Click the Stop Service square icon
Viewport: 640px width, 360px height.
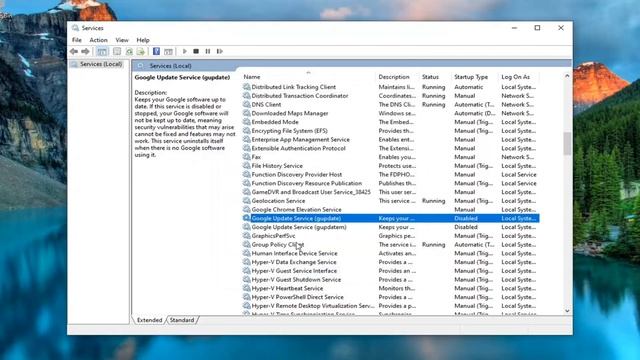(x=196, y=51)
